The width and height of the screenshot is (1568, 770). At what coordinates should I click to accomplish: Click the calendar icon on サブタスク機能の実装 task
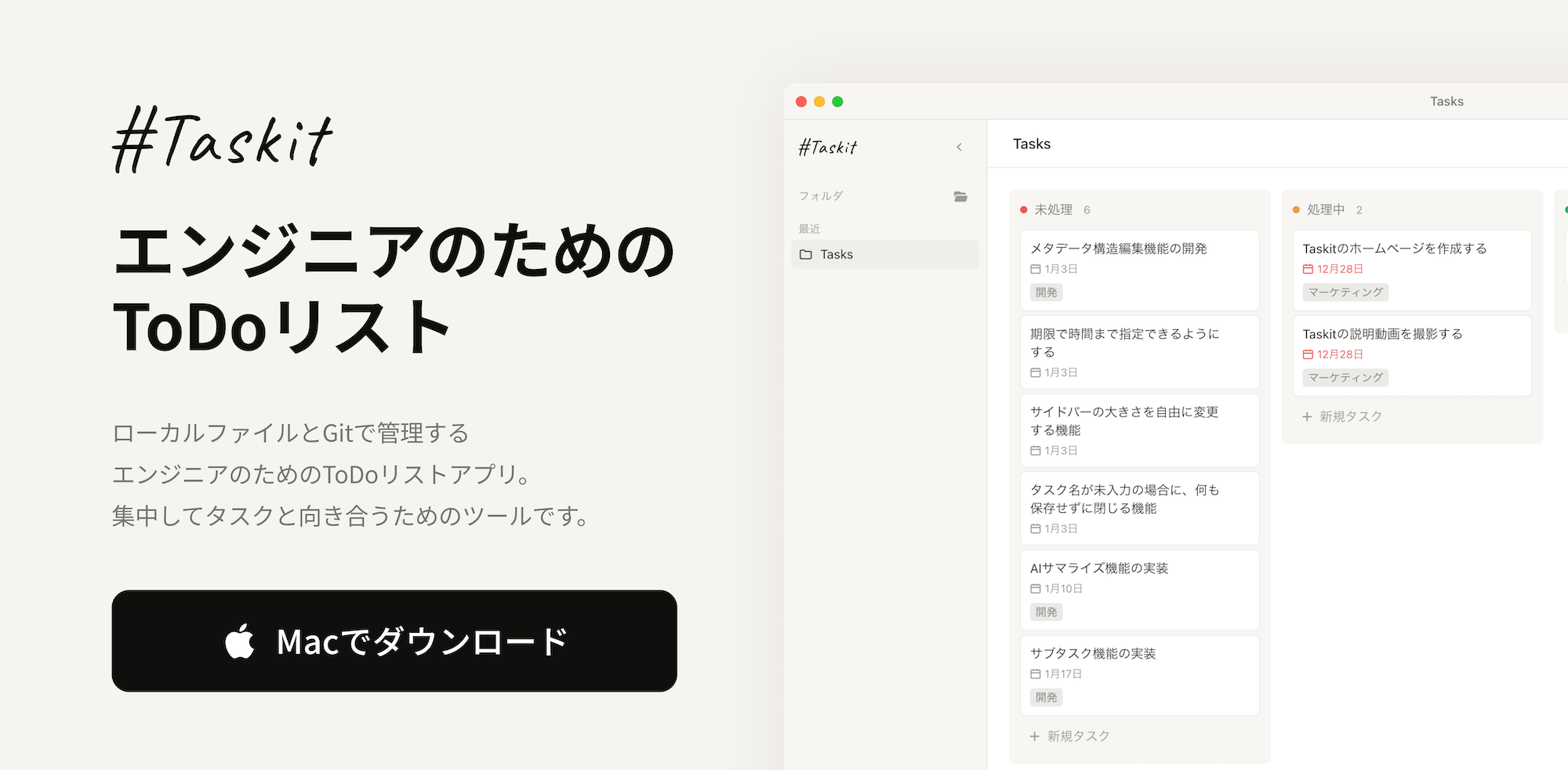click(1036, 674)
